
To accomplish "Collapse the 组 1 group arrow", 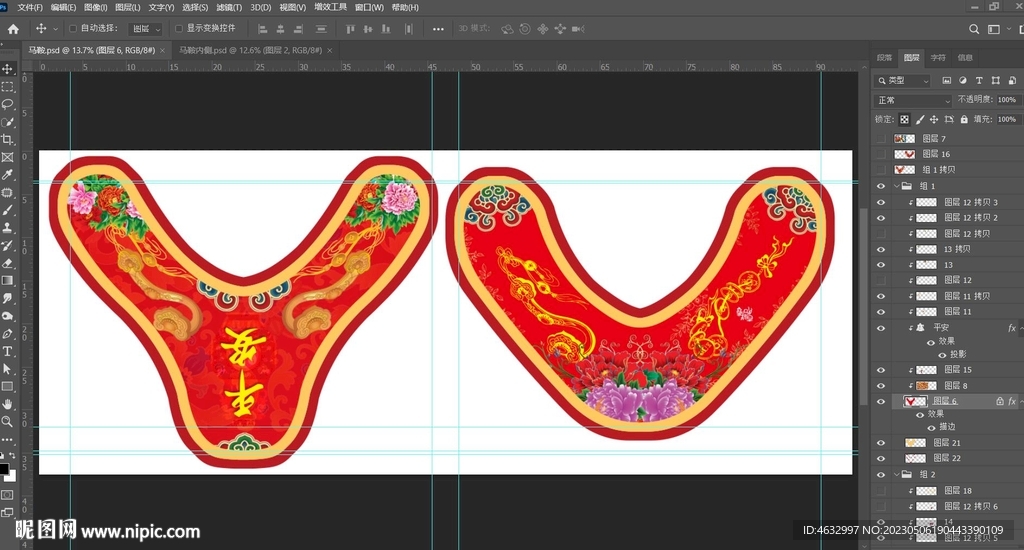I will pos(897,186).
